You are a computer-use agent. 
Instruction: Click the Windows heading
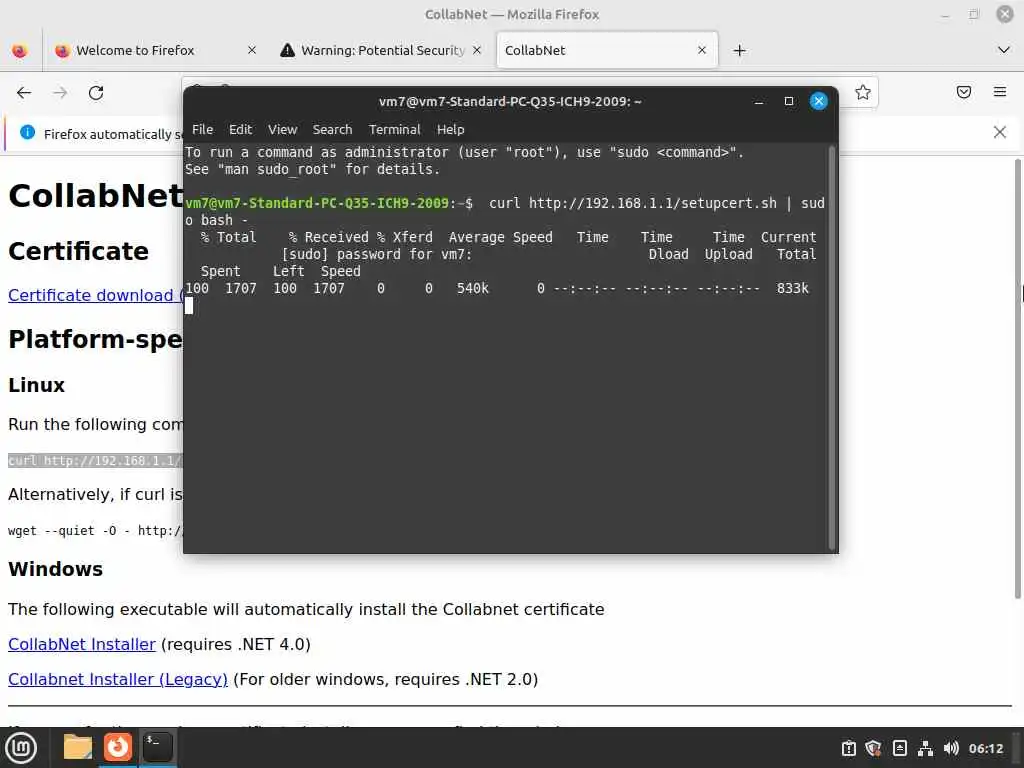click(x=56, y=569)
